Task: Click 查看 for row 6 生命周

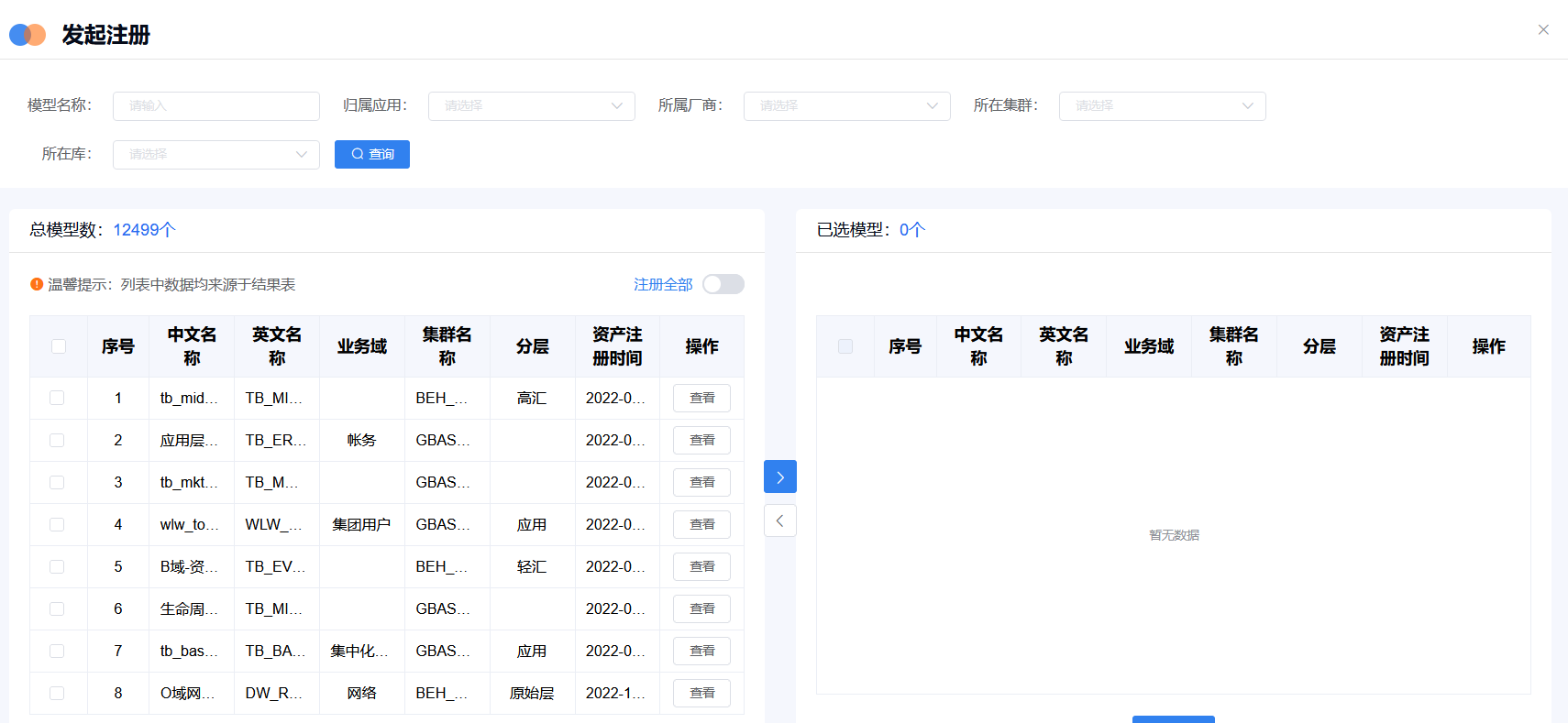Action: pyautogui.click(x=701, y=608)
